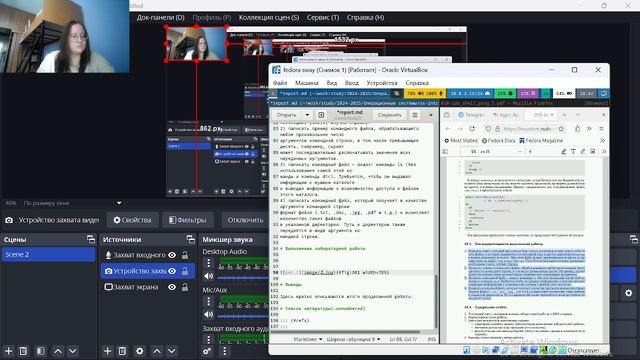This screenshot has width=640, height=360.
Task: Move selected source down in Источники
Action: point(171,351)
